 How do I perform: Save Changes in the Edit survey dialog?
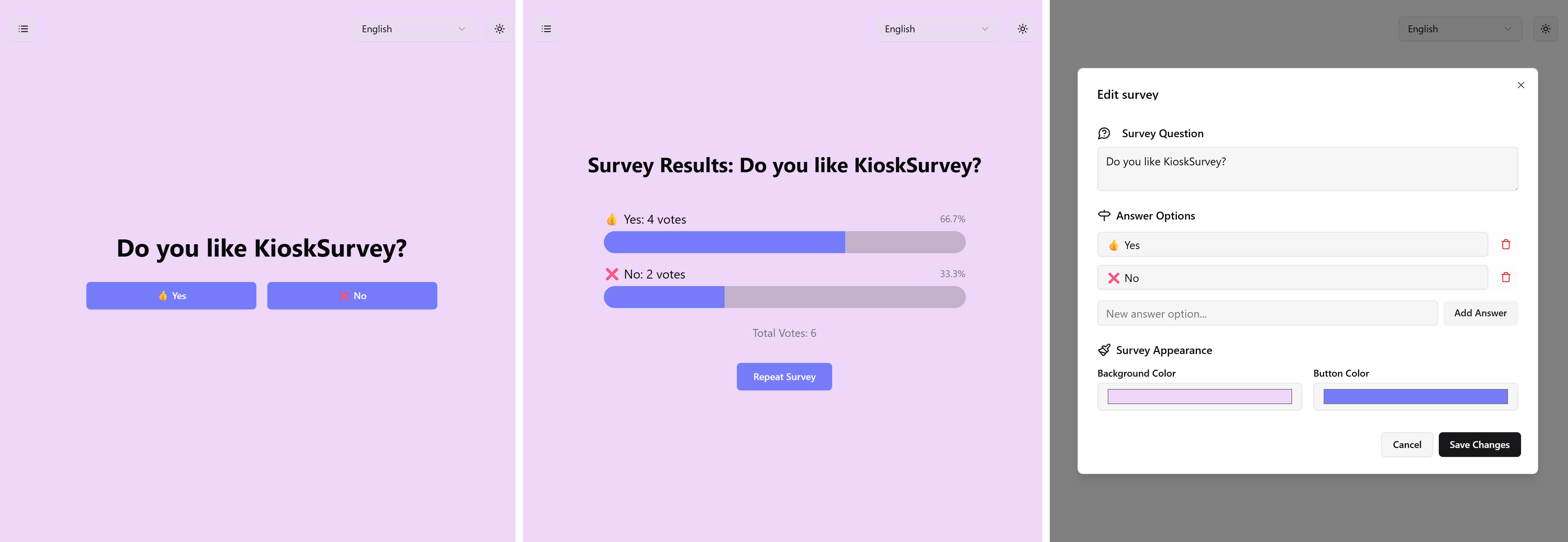pos(1479,444)
